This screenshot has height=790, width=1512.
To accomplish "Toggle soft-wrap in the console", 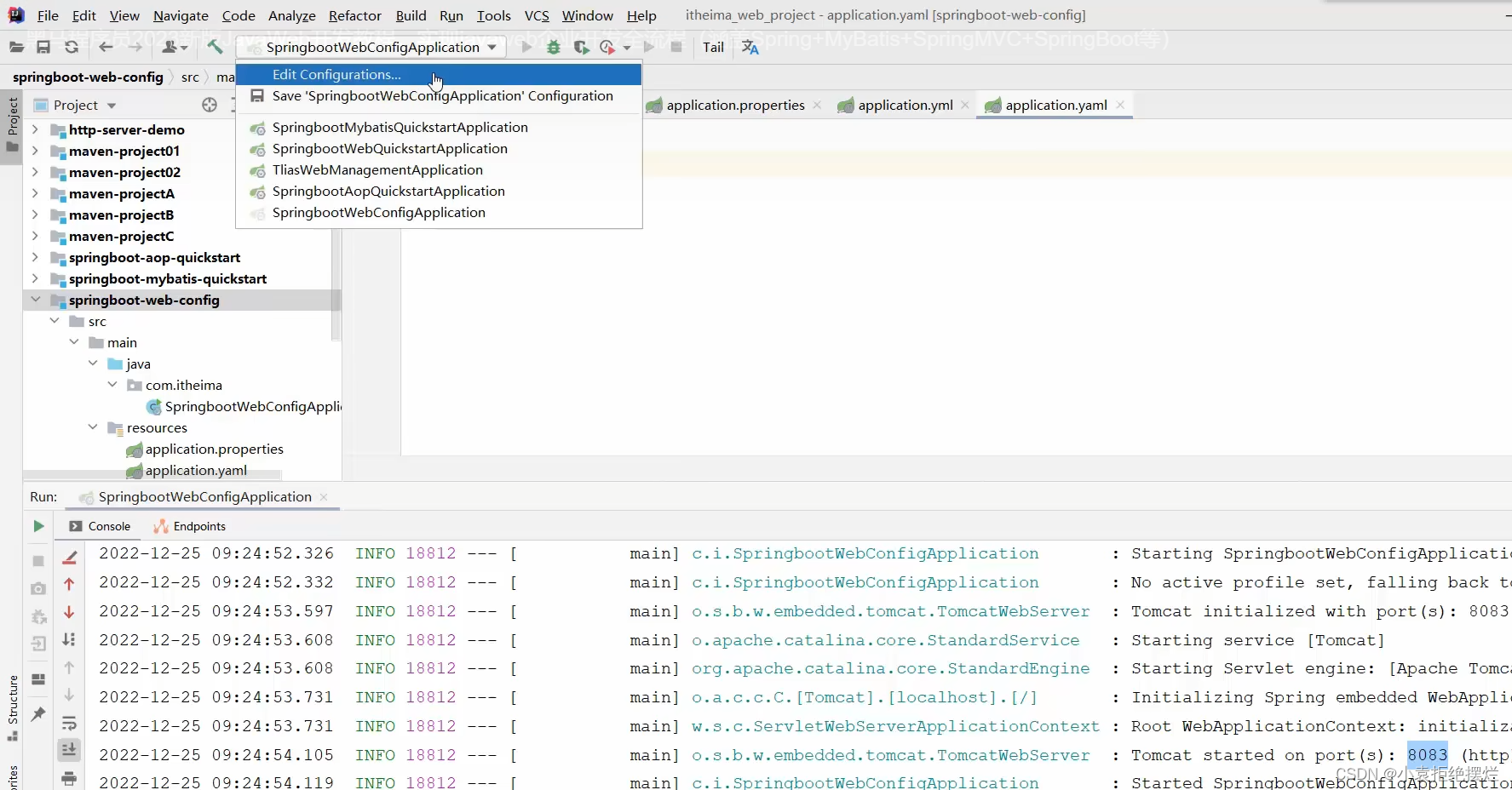I will (70, 724).
